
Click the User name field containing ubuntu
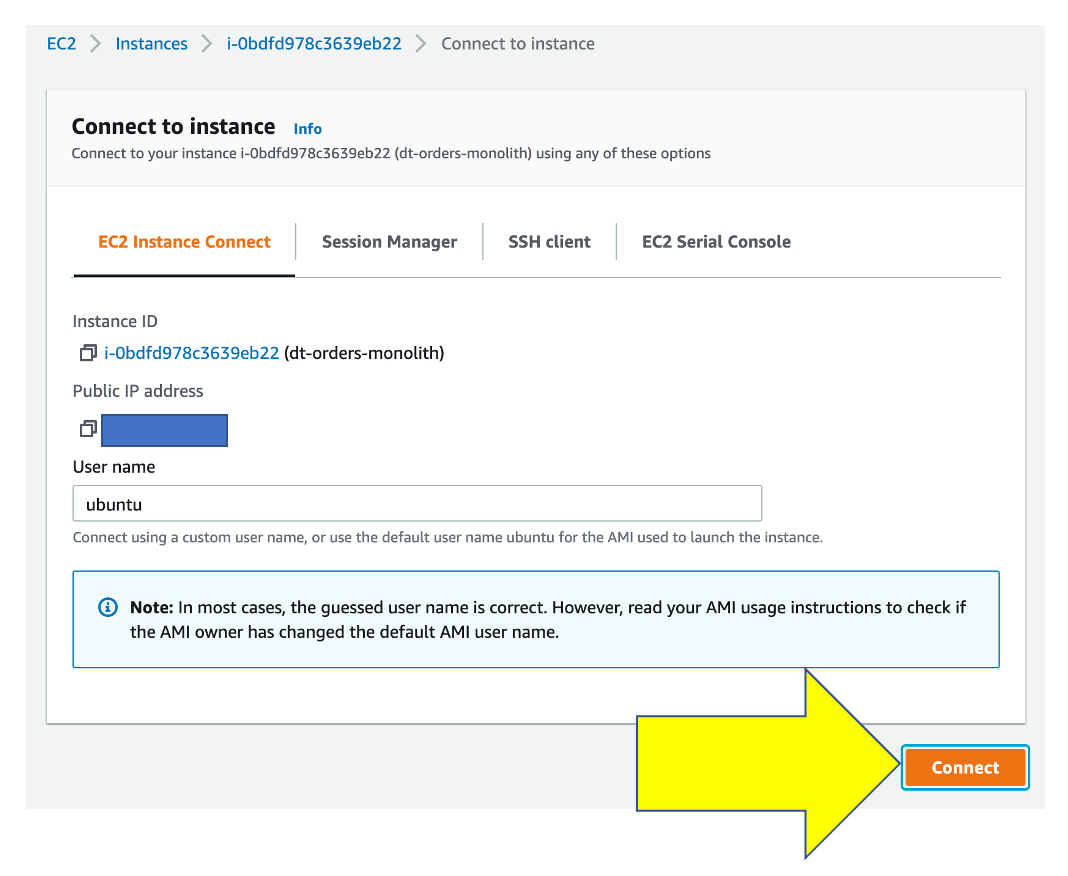[417, 504]
